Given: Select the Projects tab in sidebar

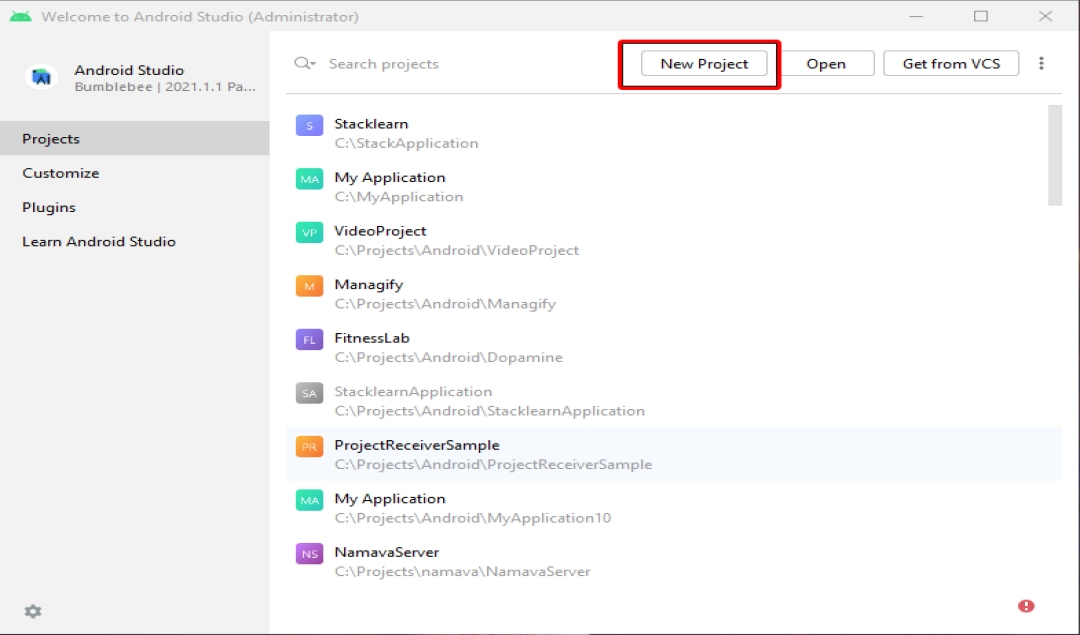Looking at the screenshot, I should [x=135, y=138].
